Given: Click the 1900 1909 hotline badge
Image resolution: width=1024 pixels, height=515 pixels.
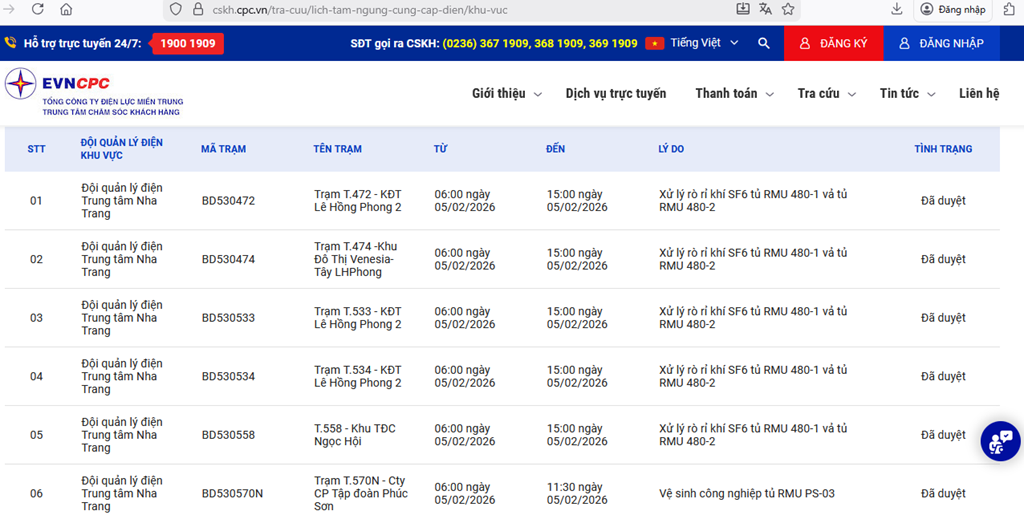Looking at the screenshot, I should pos(188,43).
